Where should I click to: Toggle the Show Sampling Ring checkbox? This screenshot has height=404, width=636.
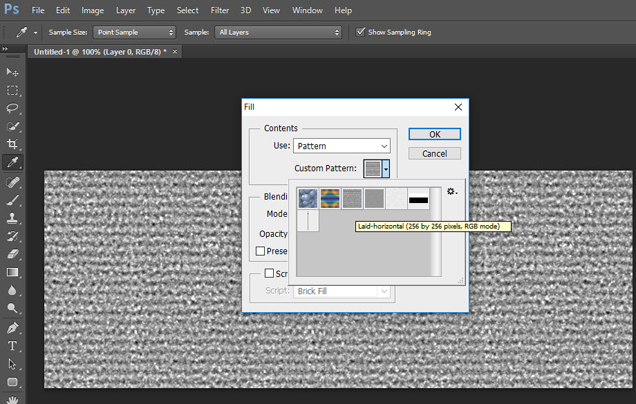pos(361,32)
